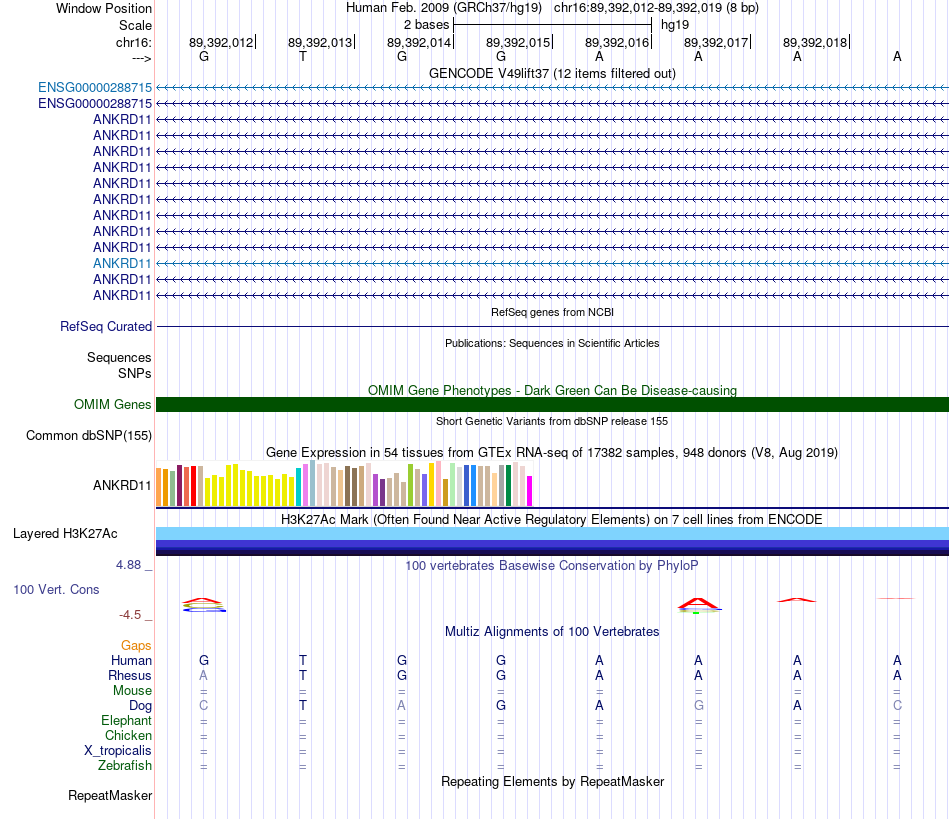950x819 pixels.
Task: Click the 'RefSeq genes from NCBI' track title
Action: [x=552, y=312]
